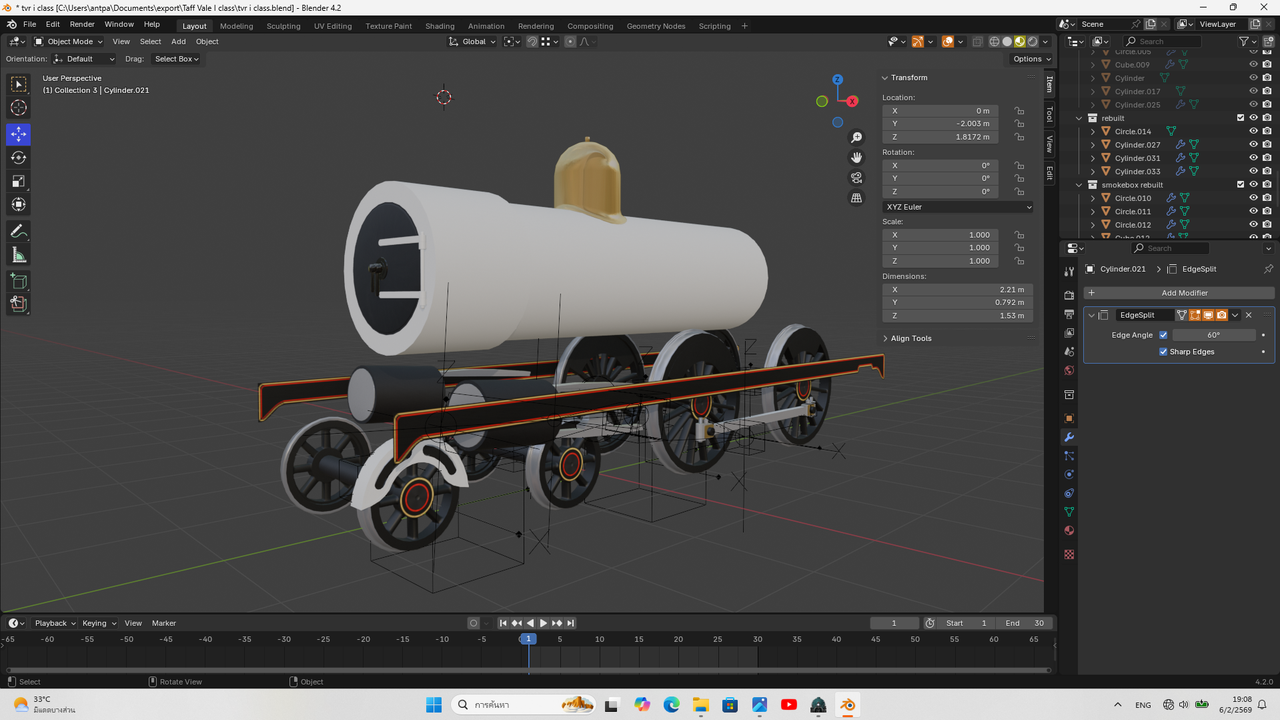Image resolution: width=1280 pixels, height=720 pixels.
Task: Uncheck the rebuilt collection checkbox
Action: [1240, 117]
